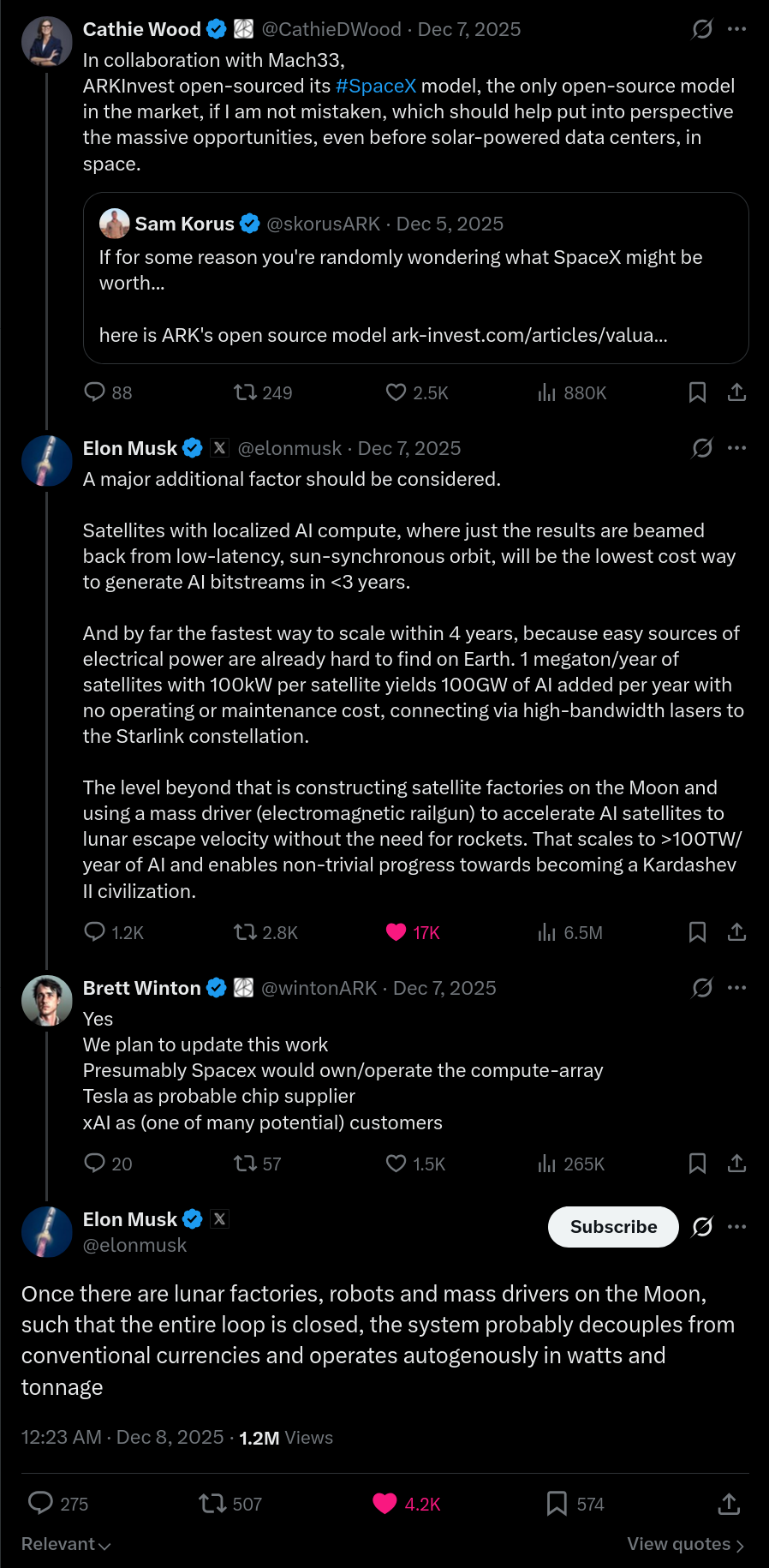
Task: Share Brett Winton's reply
Action: 736,1164
